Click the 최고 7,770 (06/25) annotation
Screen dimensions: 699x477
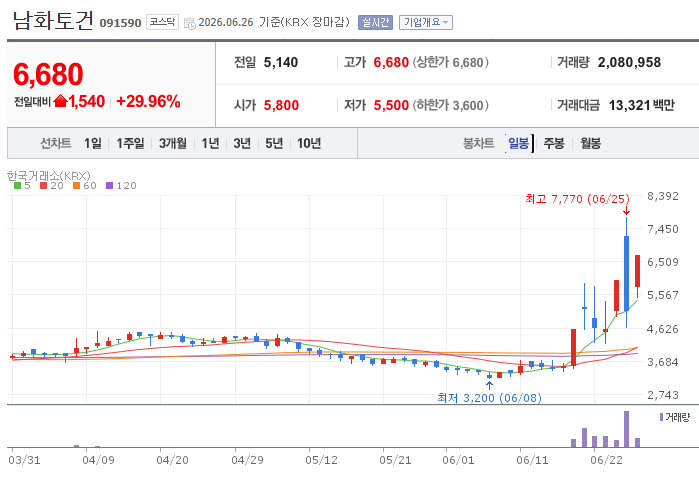[x=577, y=199]
